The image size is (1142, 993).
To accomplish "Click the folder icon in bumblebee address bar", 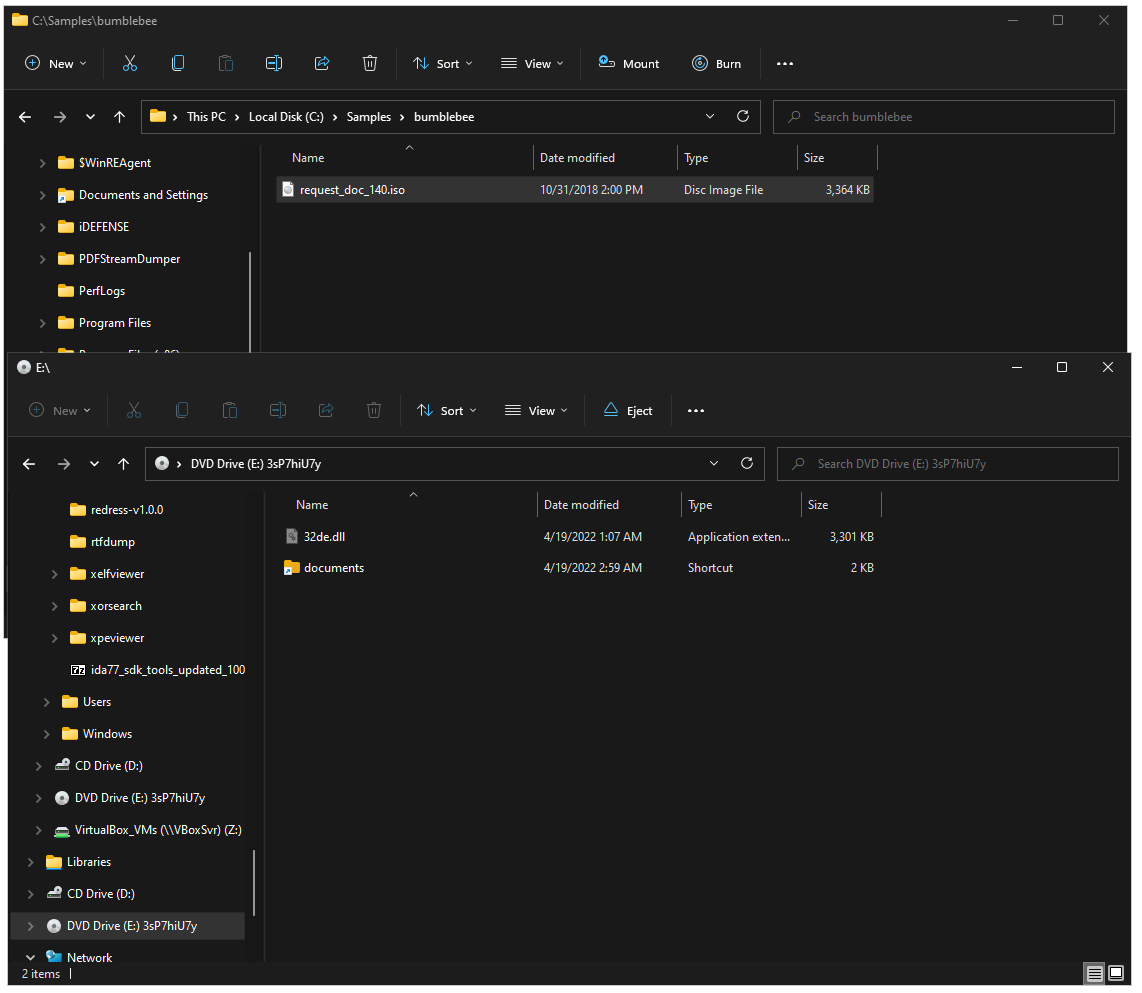I will pyautogui.click(x=157, y=117).
